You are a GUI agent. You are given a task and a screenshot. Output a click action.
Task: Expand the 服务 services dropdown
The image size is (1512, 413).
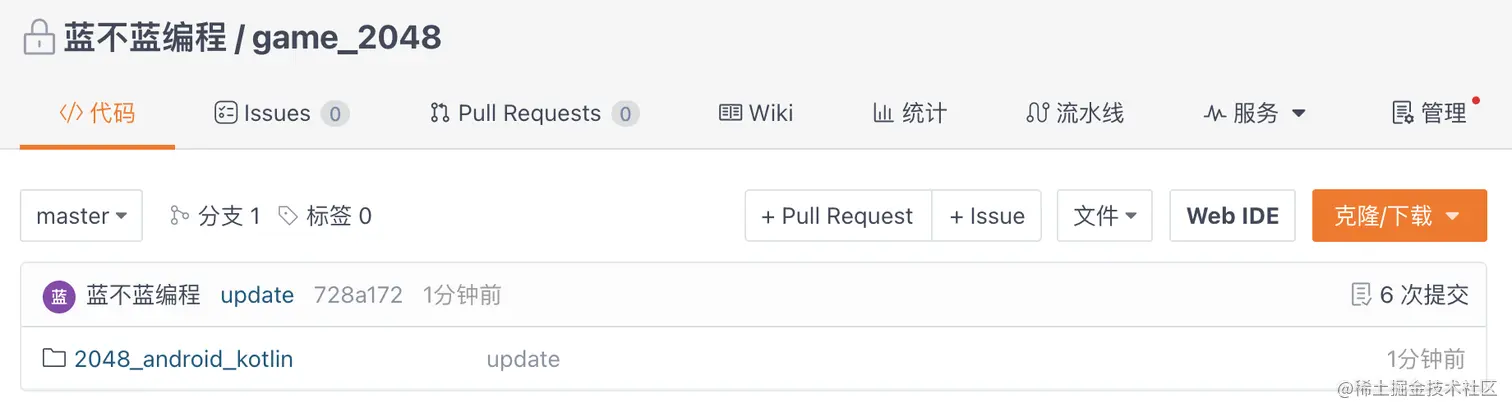(x=1255, y=113)
